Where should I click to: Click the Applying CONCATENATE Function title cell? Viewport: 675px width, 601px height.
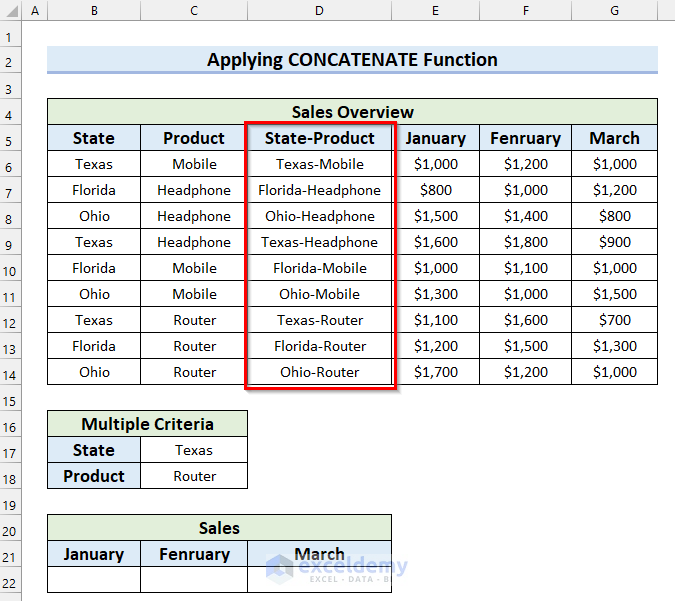[x=352, y=60]
